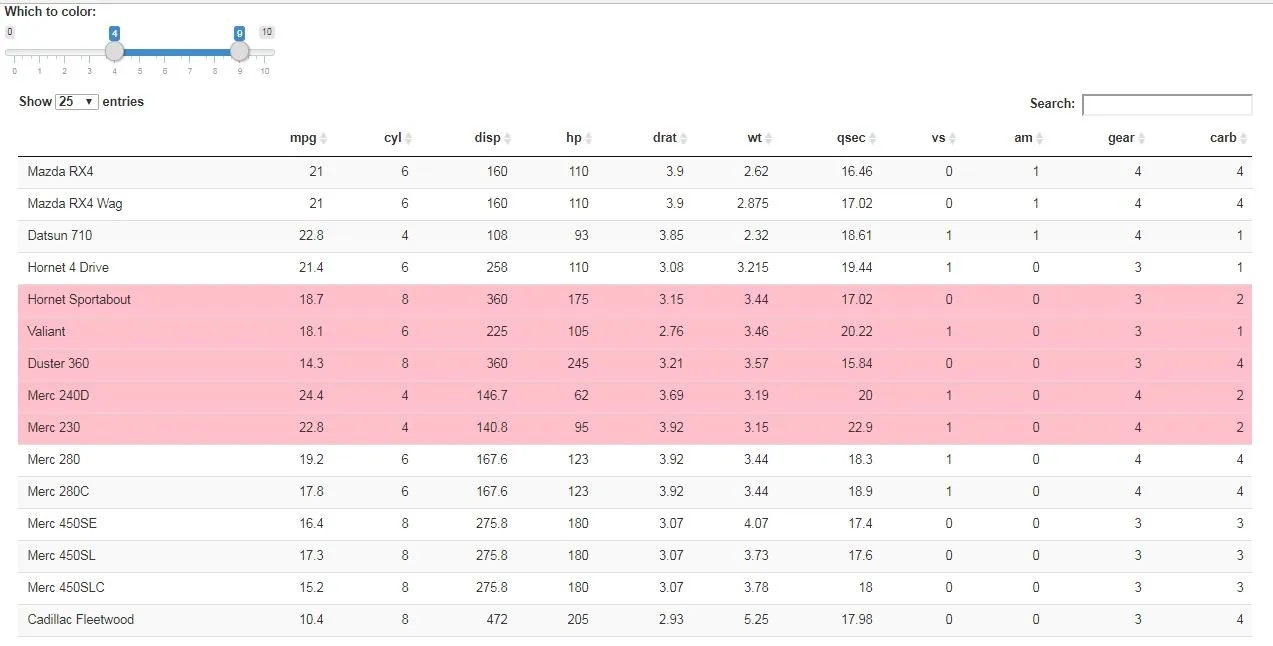Screen dimensions: 1273x646
Task: Click the Cadillac Fleetwood row
Action: click(x=80, y=620)
